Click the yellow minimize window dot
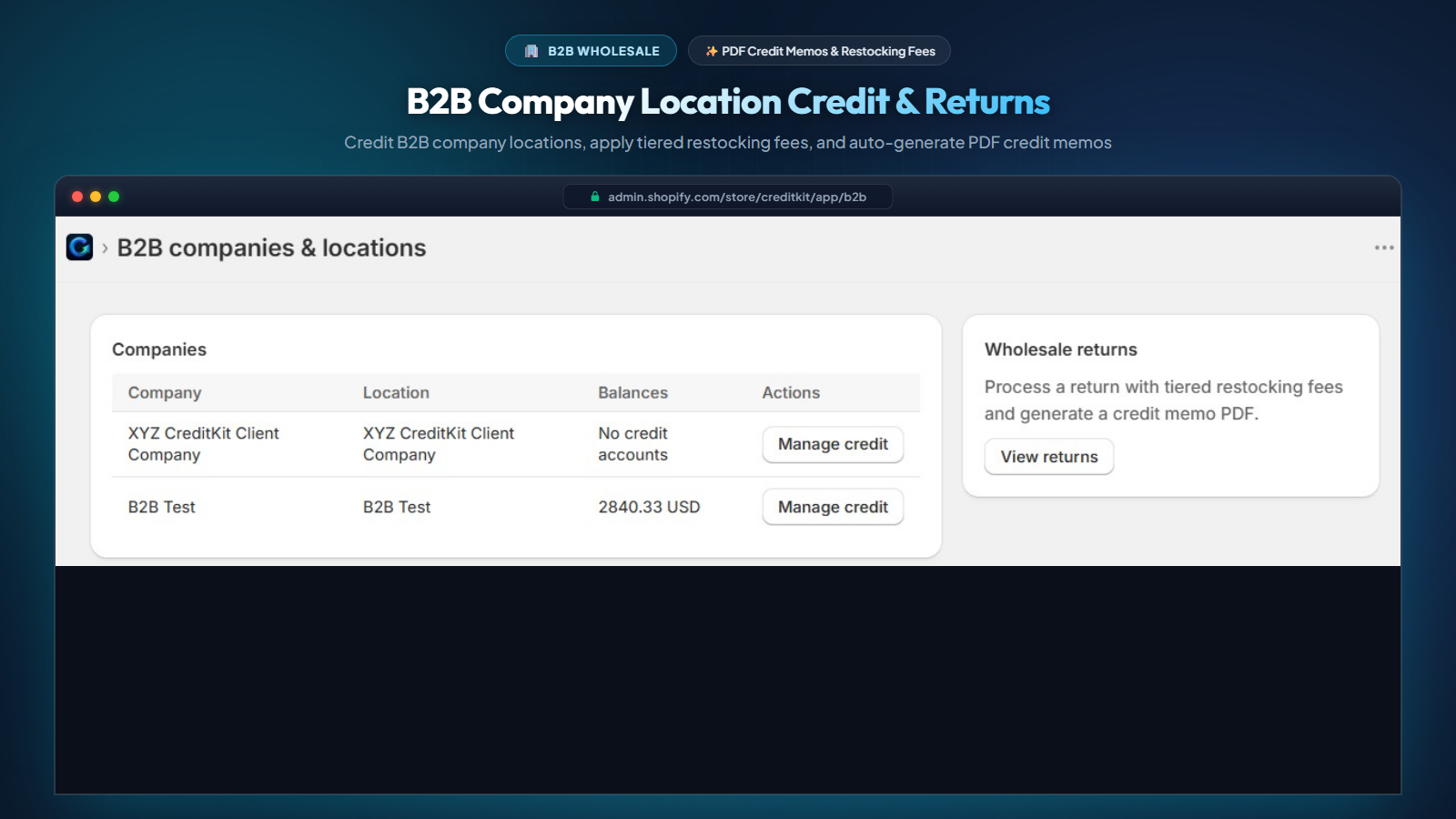 coord(96,197)
